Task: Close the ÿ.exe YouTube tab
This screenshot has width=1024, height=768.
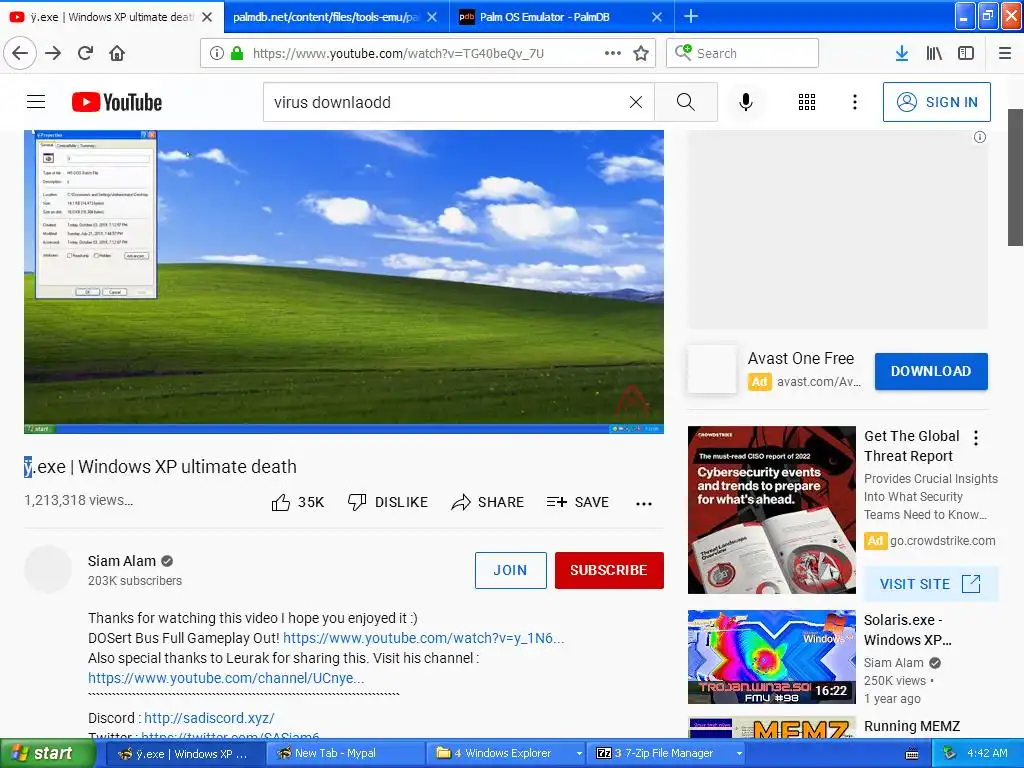Action: 207,17
